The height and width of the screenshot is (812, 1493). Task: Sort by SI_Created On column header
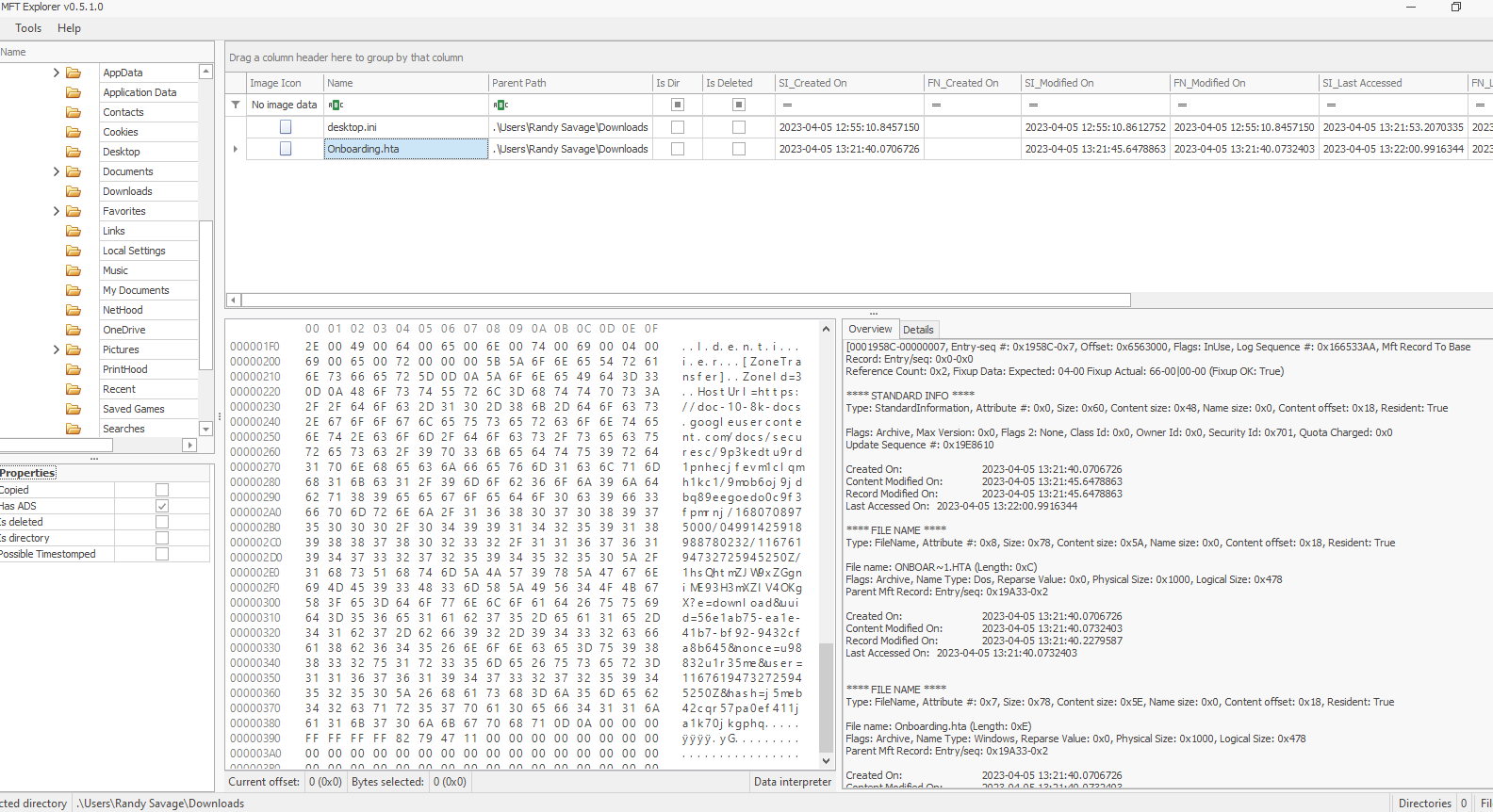pos(848,83)
